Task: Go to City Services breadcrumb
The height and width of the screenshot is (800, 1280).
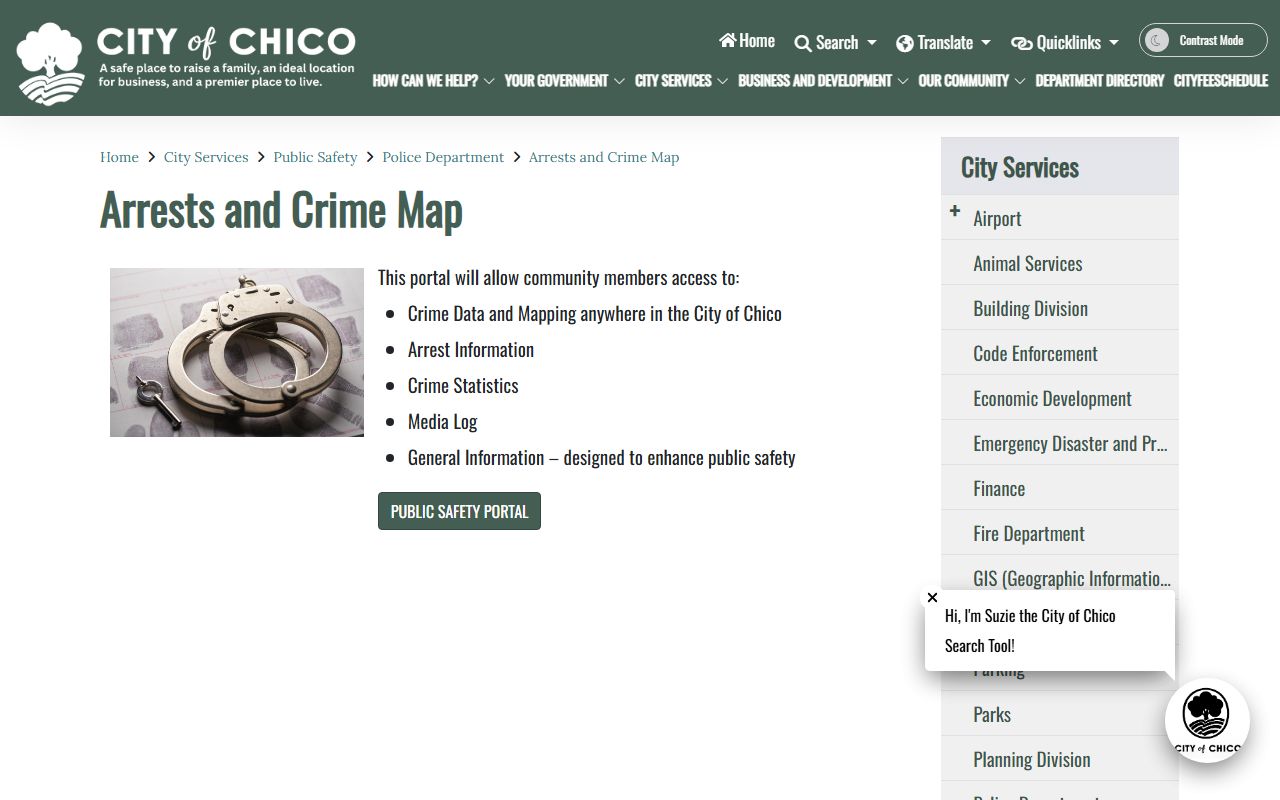Action: 206,157
